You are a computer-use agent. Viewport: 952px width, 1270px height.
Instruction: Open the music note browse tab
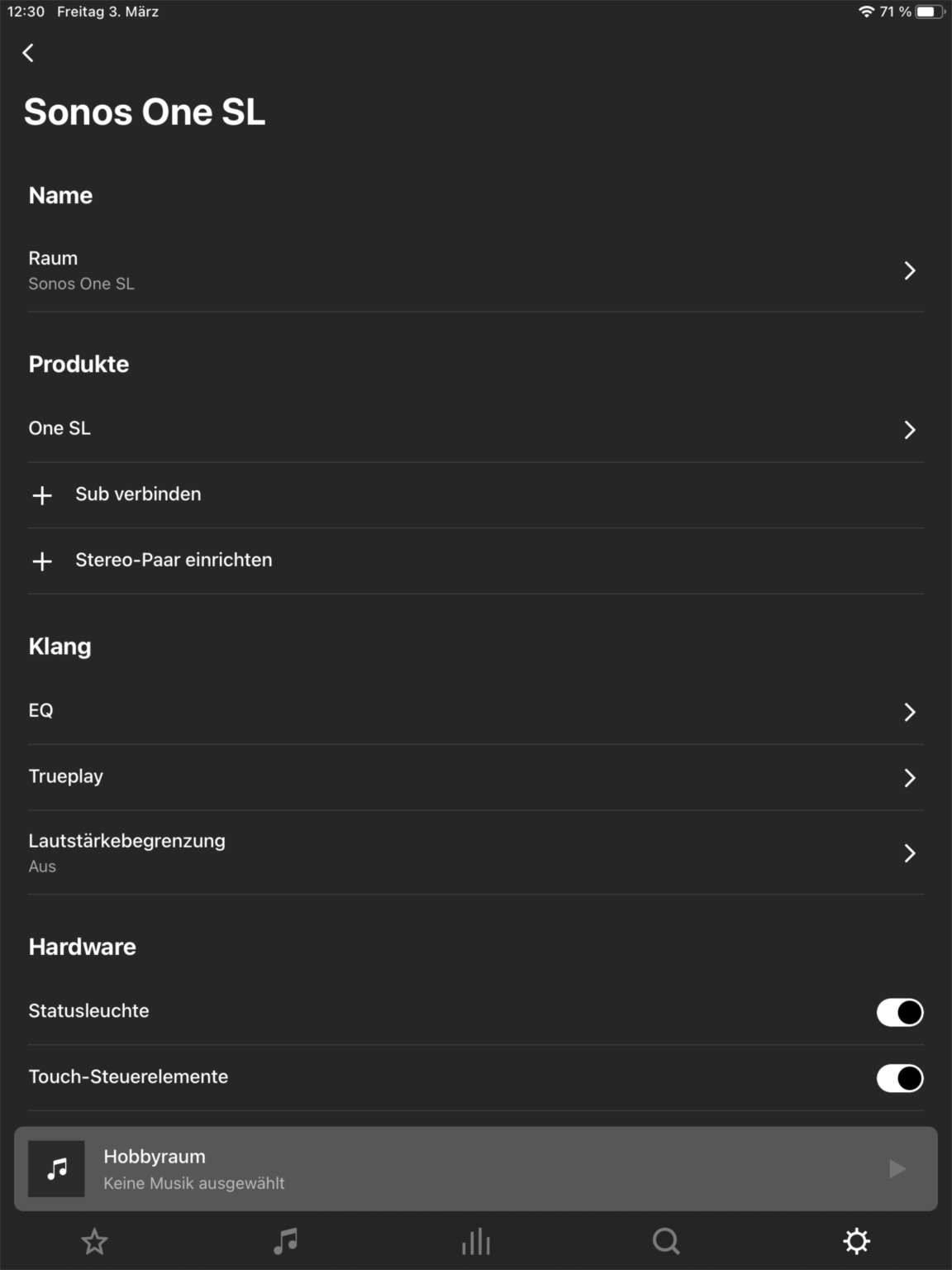285,1241
